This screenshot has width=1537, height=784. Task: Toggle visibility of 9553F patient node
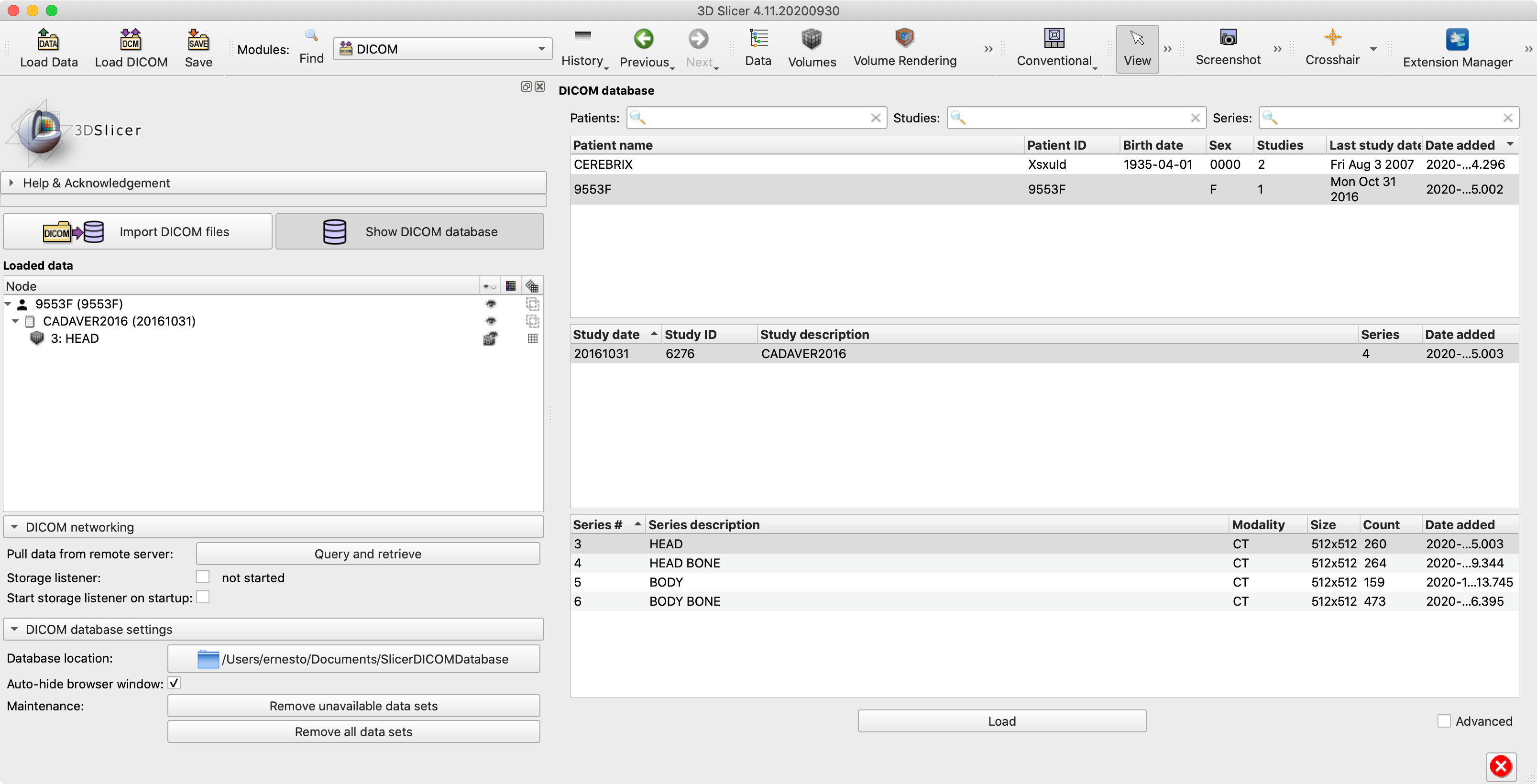(x=491, y=304)
